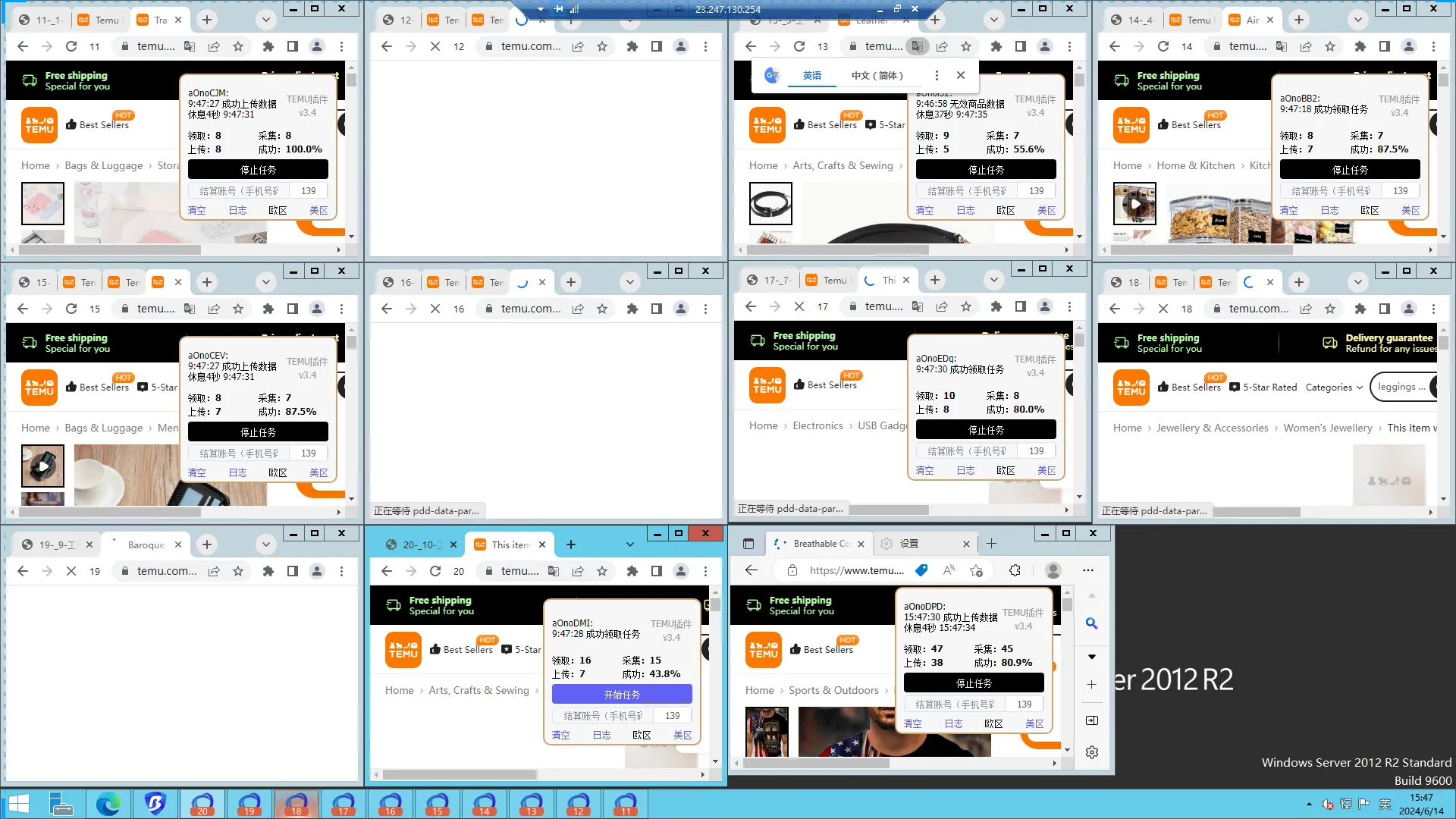Collapse the Edge sidebar with the down arrow
This screenshot has width=1456, height=819.
tap(1091, 657)
